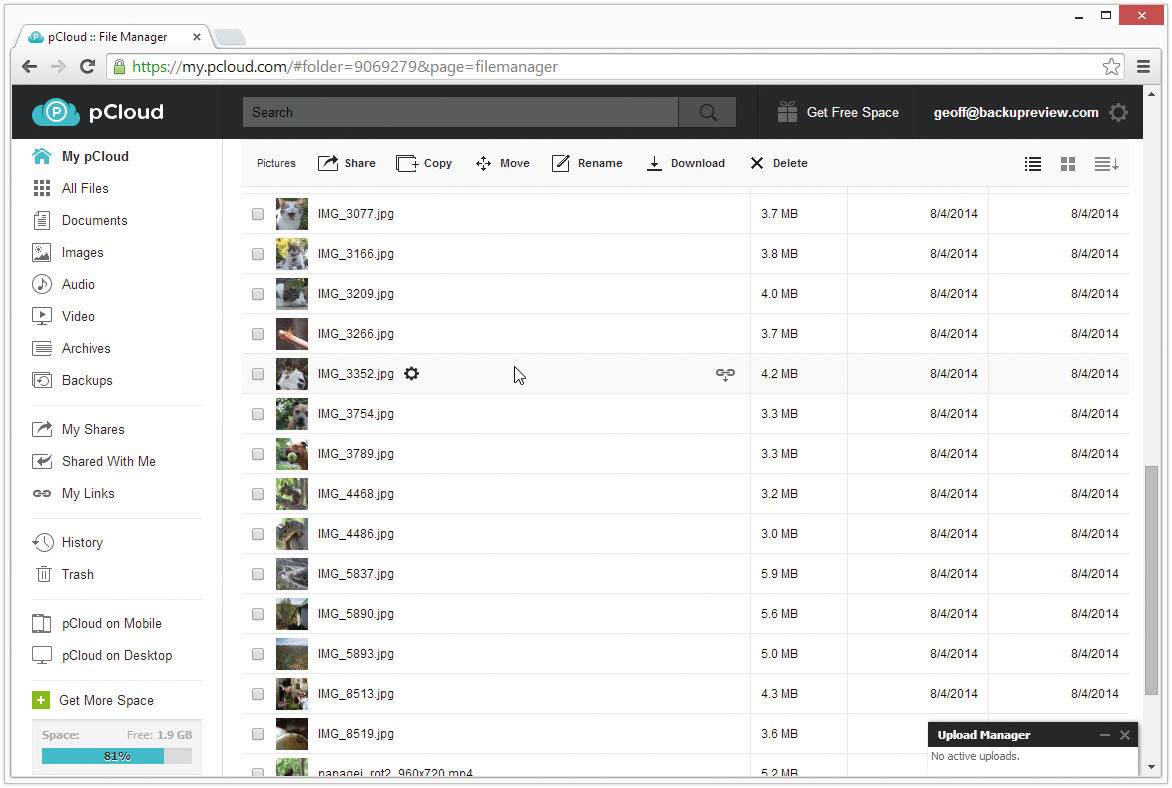Image resolution: width=1172 pixels, height=788 pixels.
Task: Close the pCloud File Manager tab
Action: (x=197, y=37)
